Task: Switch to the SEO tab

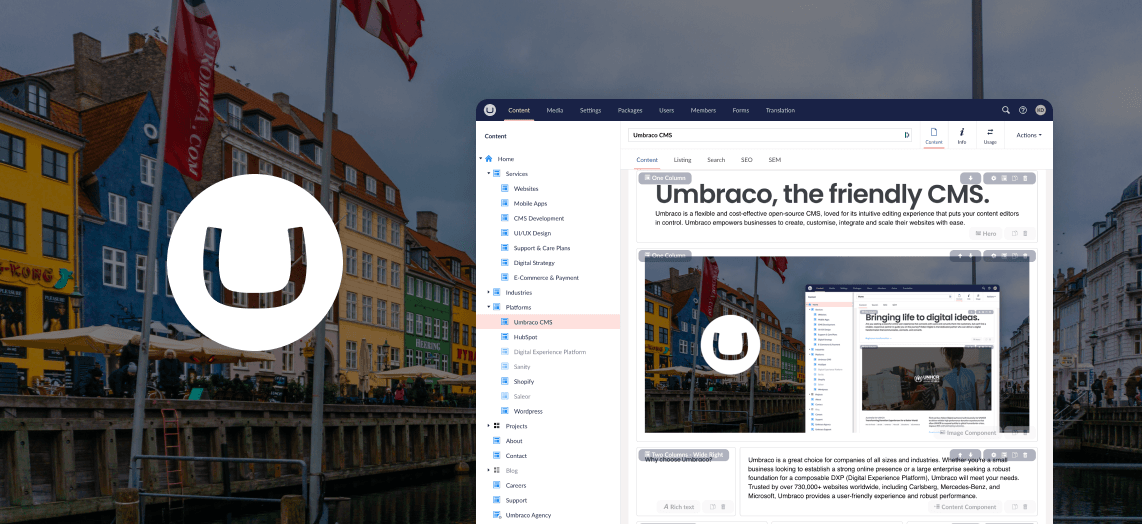Action: 747,160
